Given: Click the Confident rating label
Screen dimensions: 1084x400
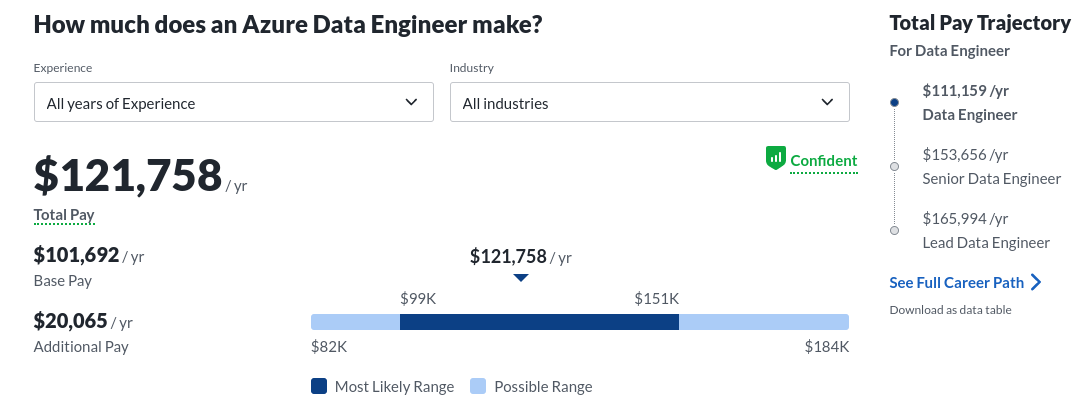Looking at the screenshot, I should [823, 160].
